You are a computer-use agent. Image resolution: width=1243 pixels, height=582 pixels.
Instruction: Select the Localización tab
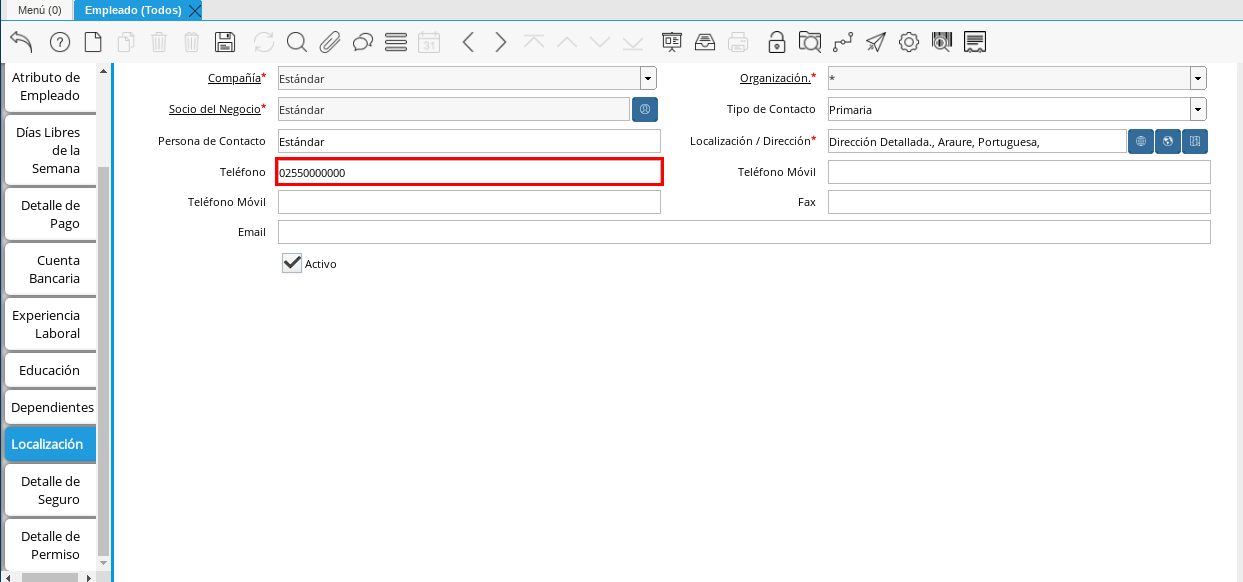tap(50, 444)
